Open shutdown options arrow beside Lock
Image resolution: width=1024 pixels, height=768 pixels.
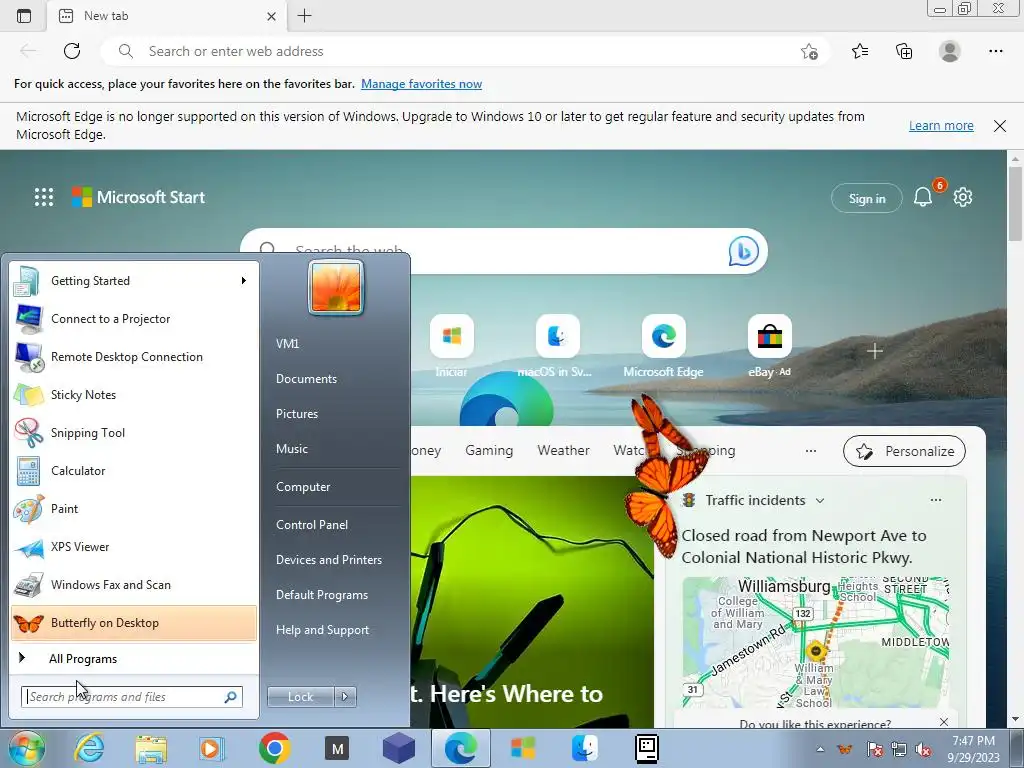pyautogui.click(x=345, y=697)
